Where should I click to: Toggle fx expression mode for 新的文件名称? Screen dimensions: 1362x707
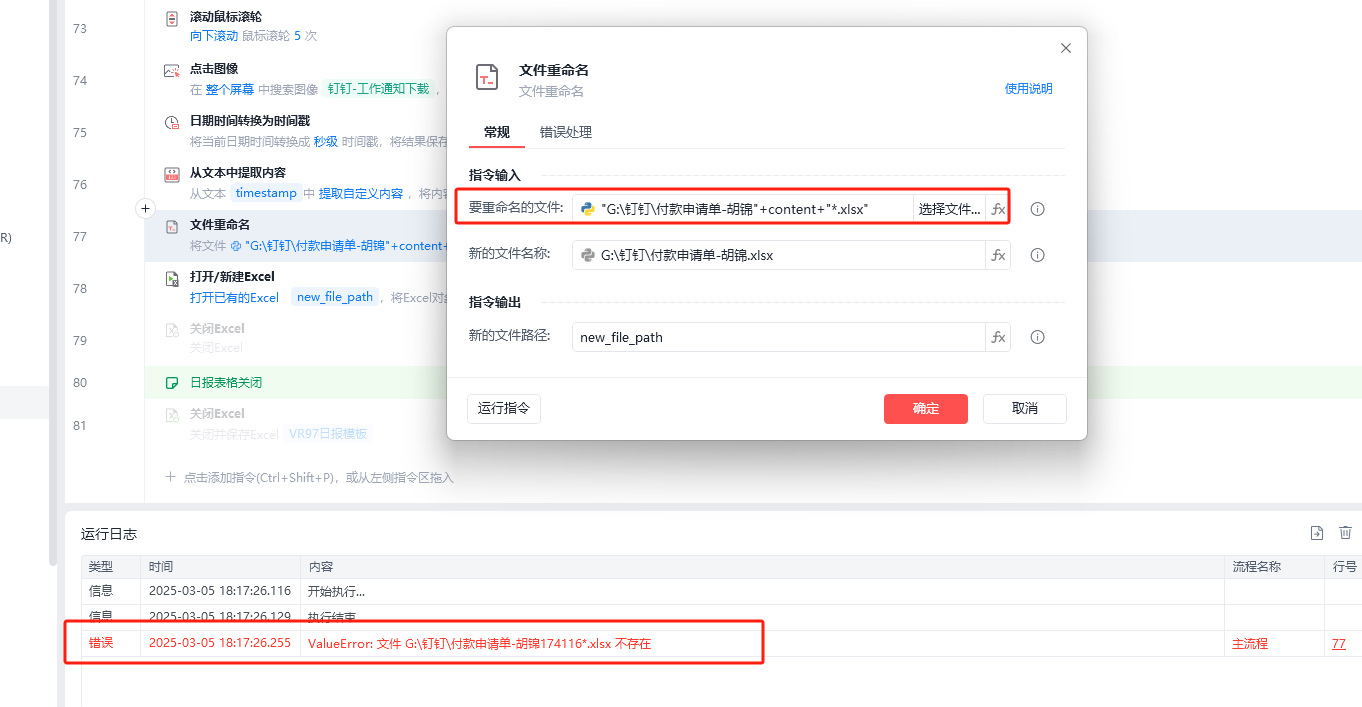[998, 255]
